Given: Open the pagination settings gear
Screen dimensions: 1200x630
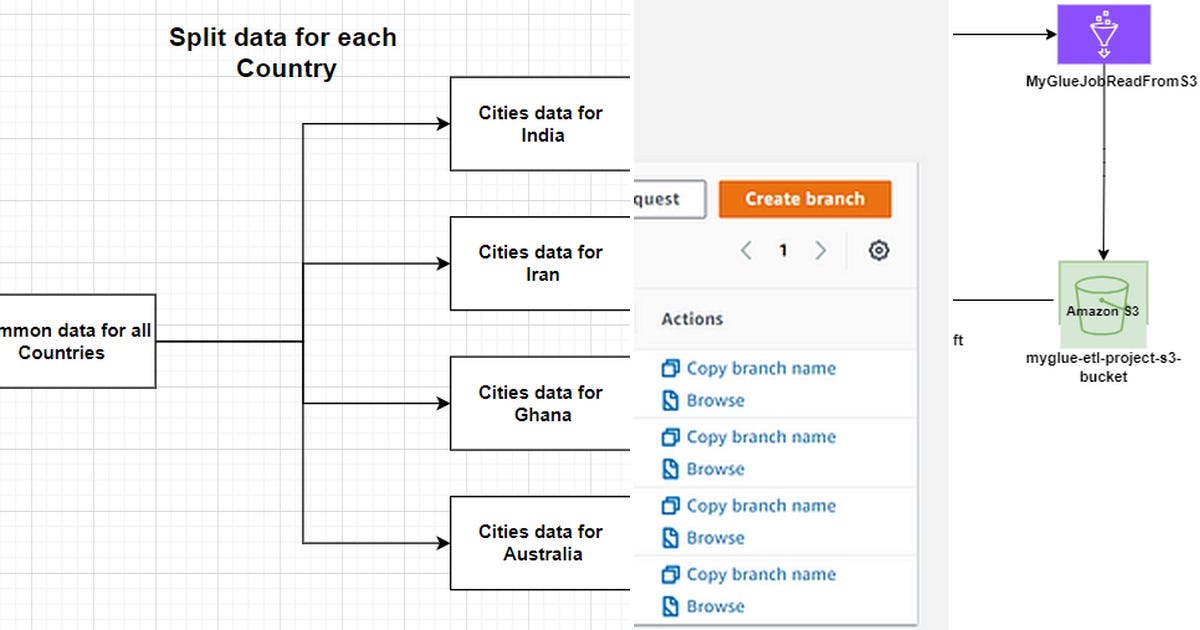Looking at the screenshot, I should pos(878,250).
